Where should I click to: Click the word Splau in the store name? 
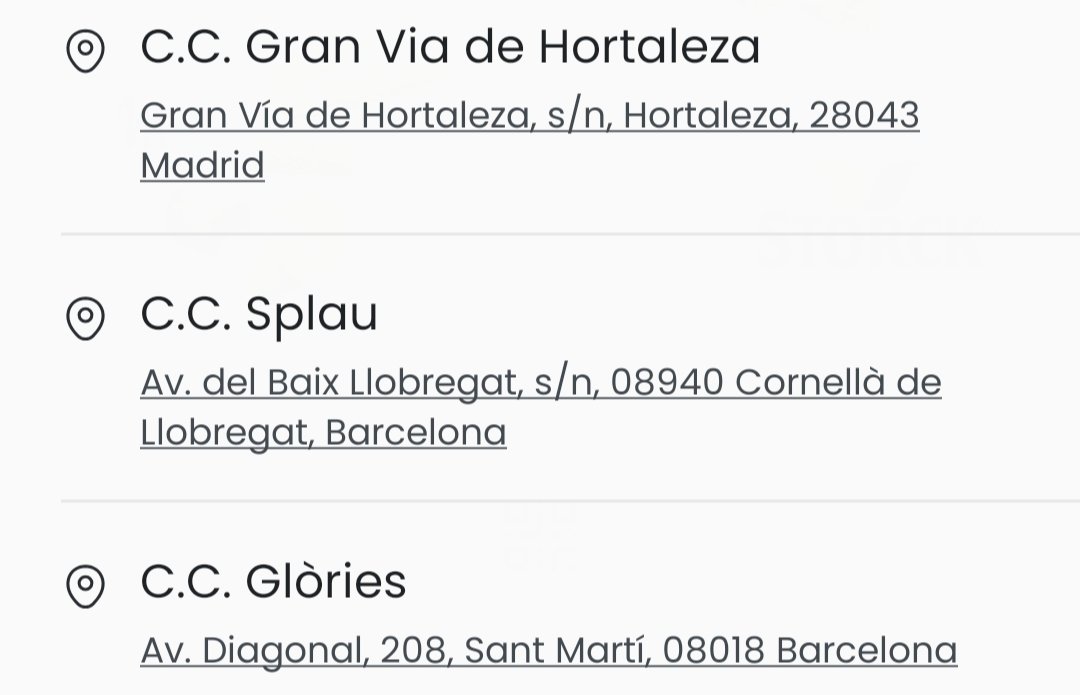(x=311, y=316)
